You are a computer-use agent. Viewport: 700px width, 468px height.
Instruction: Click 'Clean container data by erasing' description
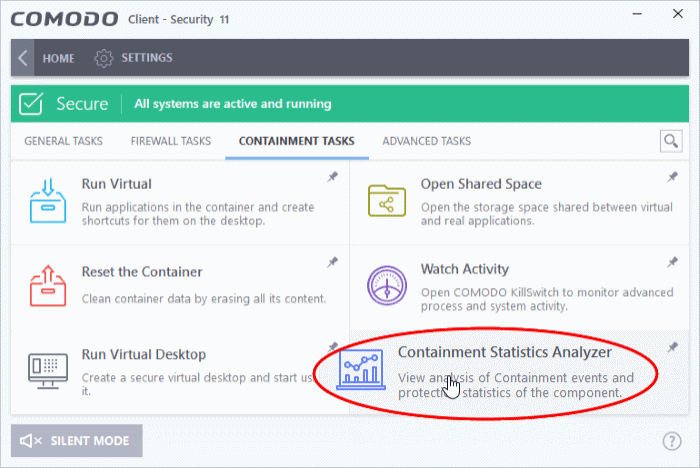(x=204, y=299)
